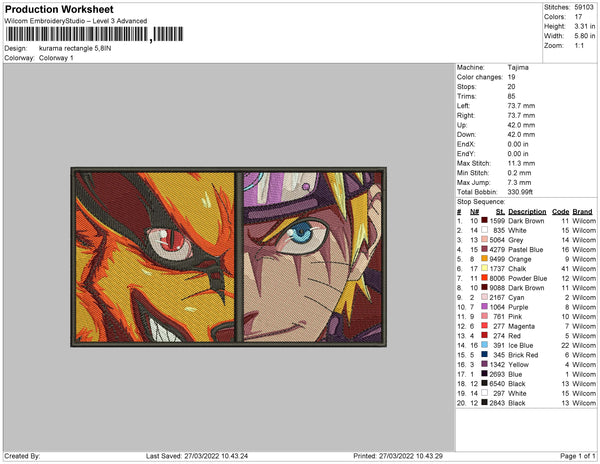Click the Total Bobbin value 330.99ft

tap(520, 192)
